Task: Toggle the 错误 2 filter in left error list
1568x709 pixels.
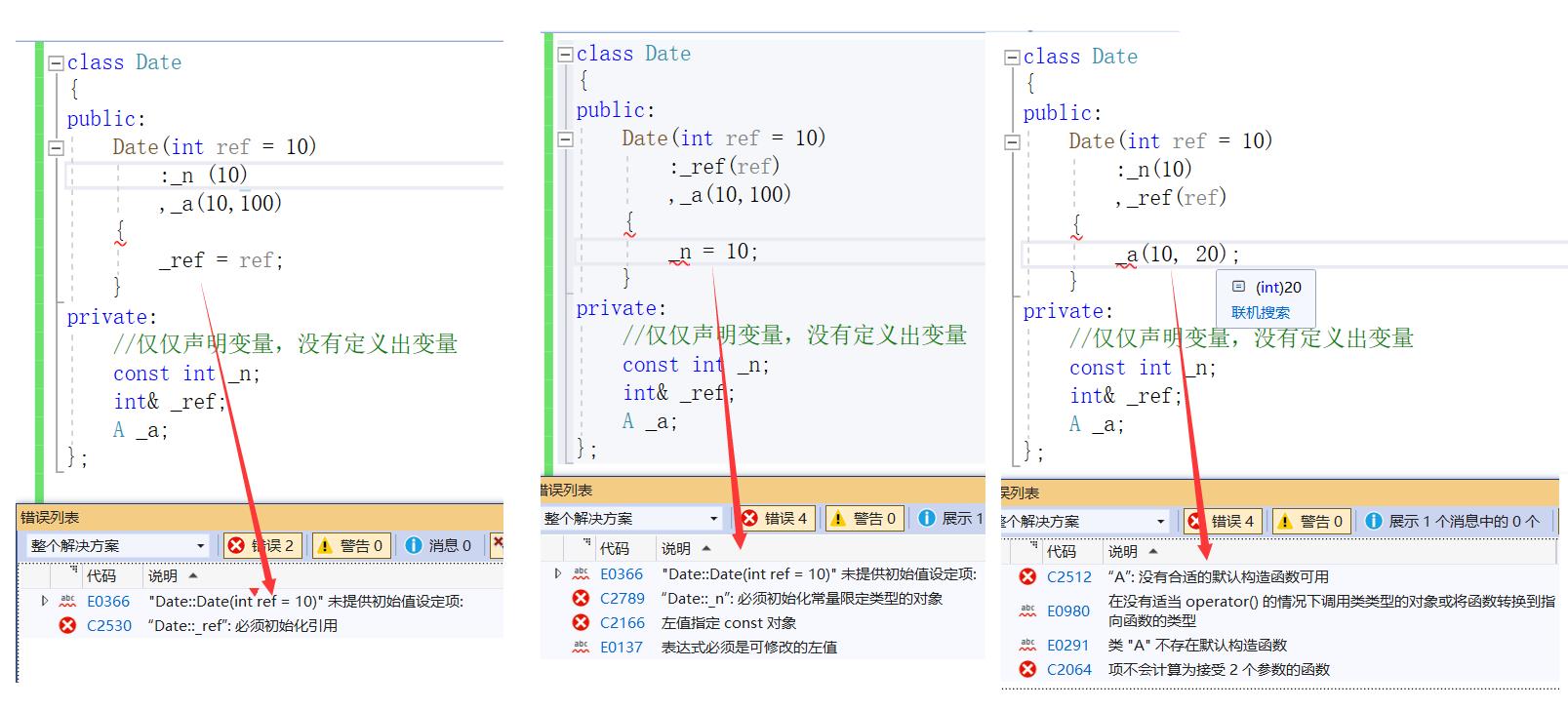Action: [x=261, y=545]
